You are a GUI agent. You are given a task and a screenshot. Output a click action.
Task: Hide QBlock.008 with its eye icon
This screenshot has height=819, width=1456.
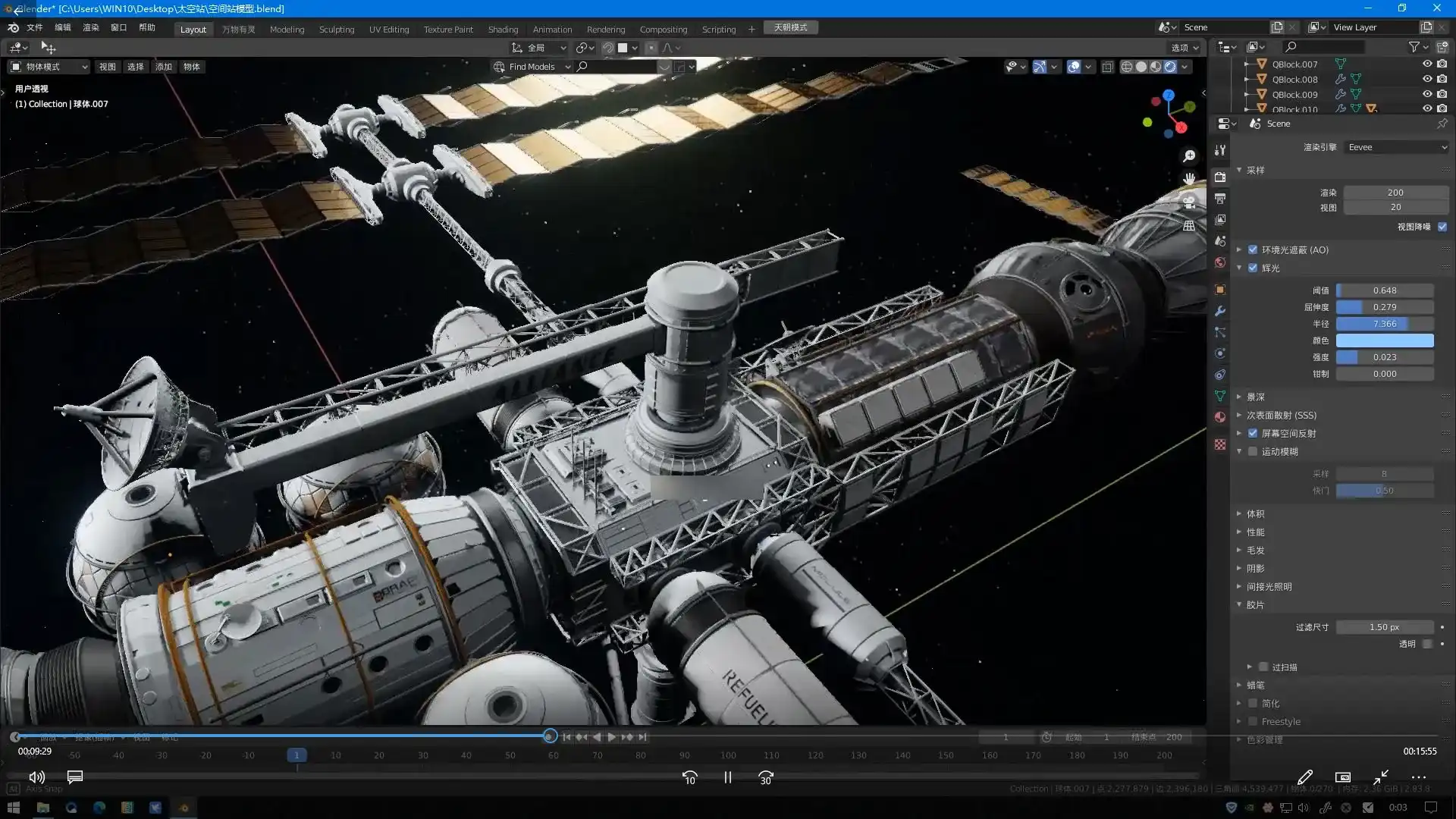click(1426, 79)
